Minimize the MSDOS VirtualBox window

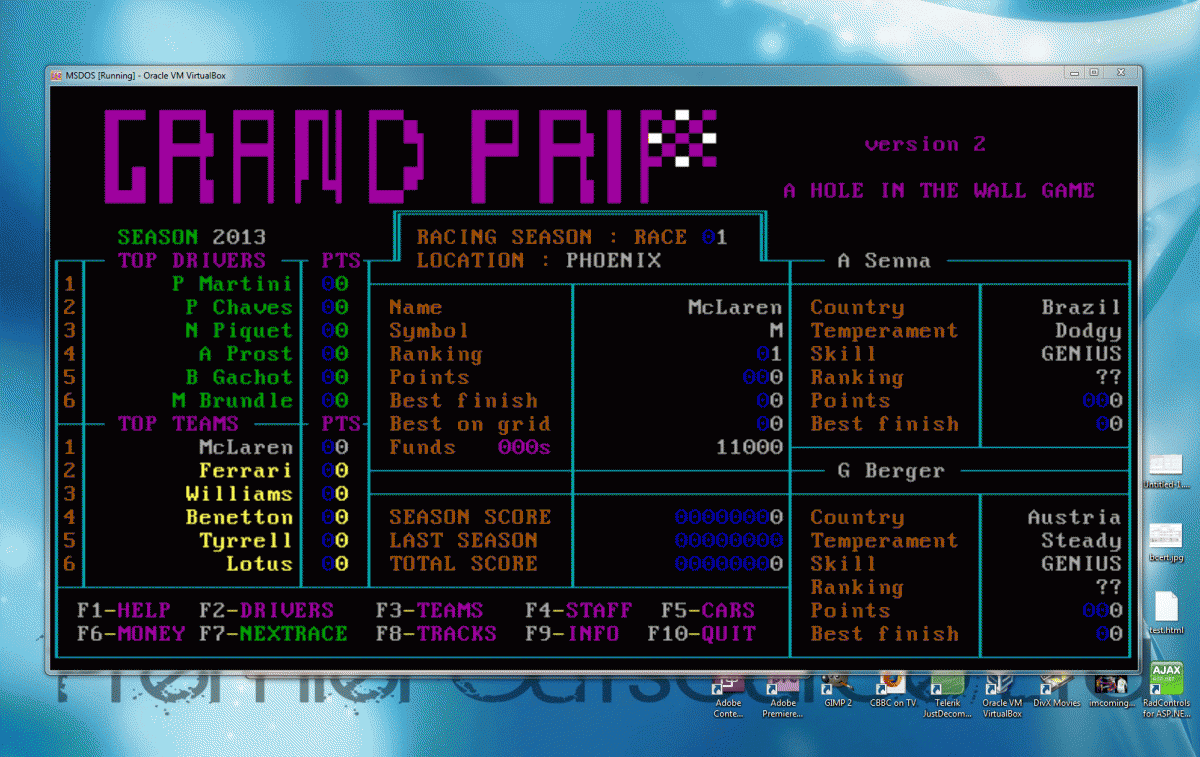point(1073,73)
